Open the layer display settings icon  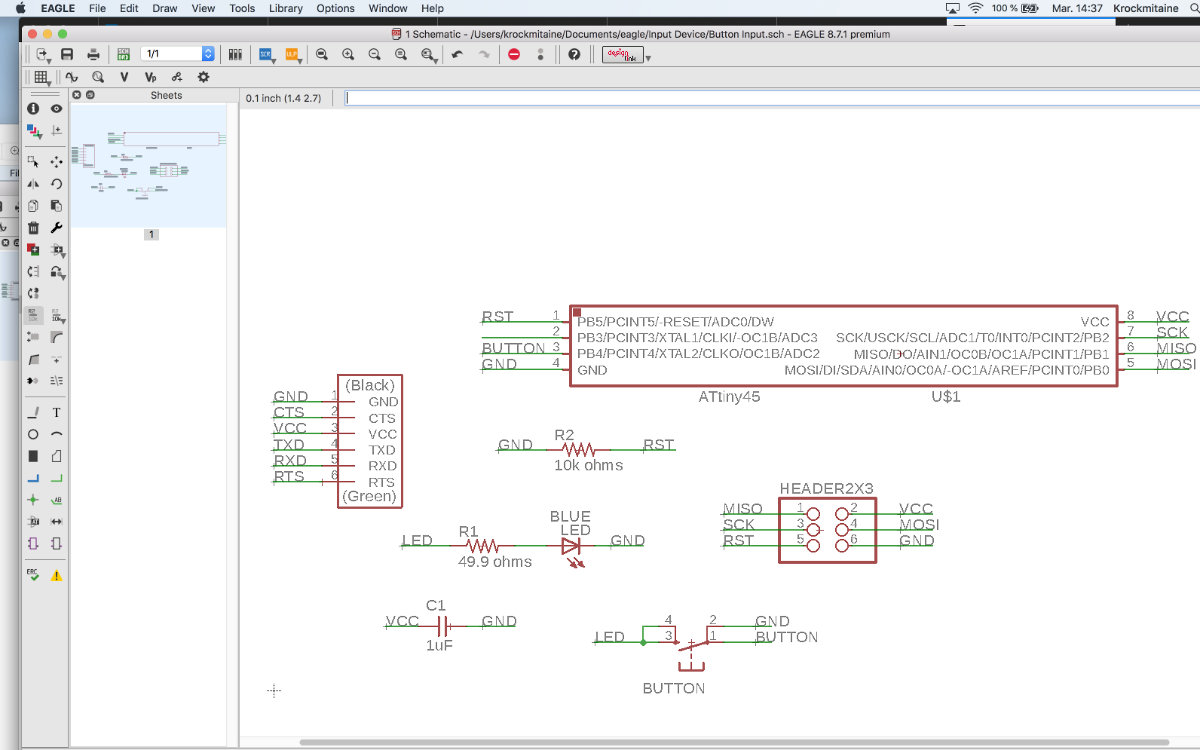click(x=34, y=130)
